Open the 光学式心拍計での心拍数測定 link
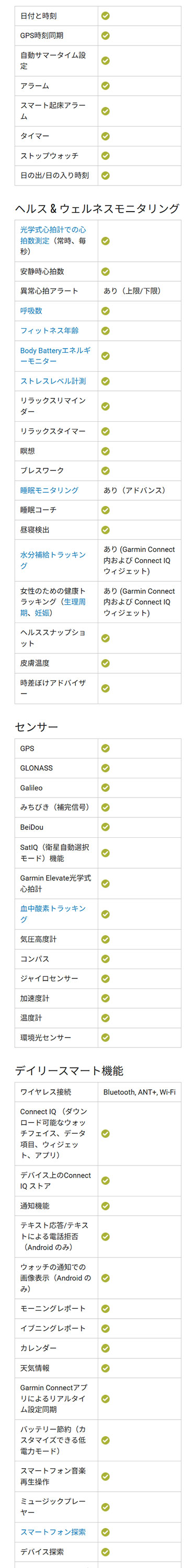Image resolution: width=196 pixels, height=1568 pixels. coord(53,235)
